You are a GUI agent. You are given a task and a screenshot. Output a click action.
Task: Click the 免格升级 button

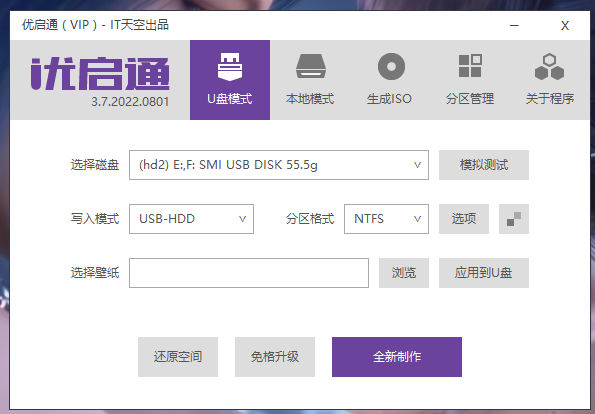click(x=275, y=357)
